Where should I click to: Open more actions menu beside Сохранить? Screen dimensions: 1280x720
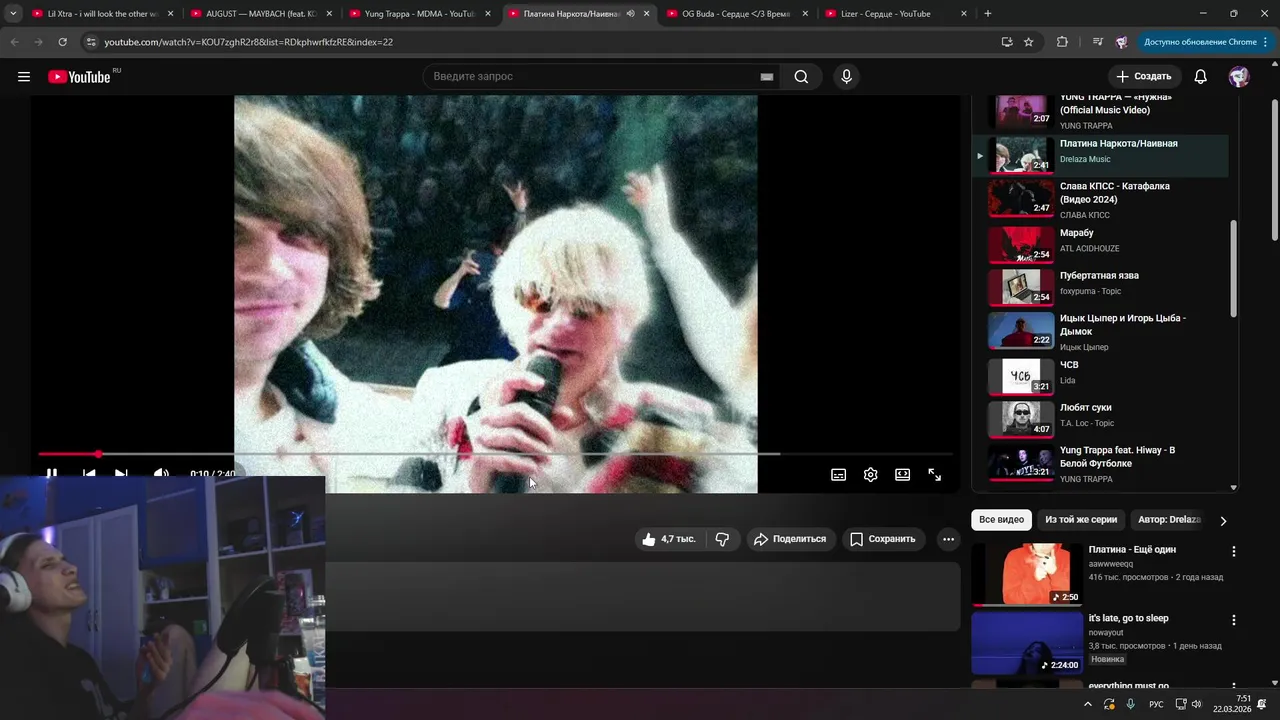(x=948, y=539)
